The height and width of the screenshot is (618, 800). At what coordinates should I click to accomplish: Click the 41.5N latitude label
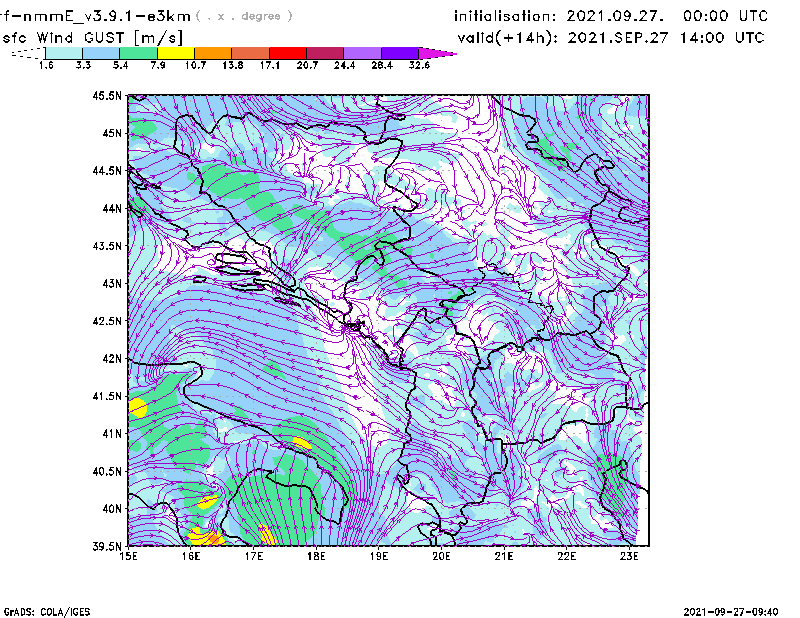pos(107,396)
